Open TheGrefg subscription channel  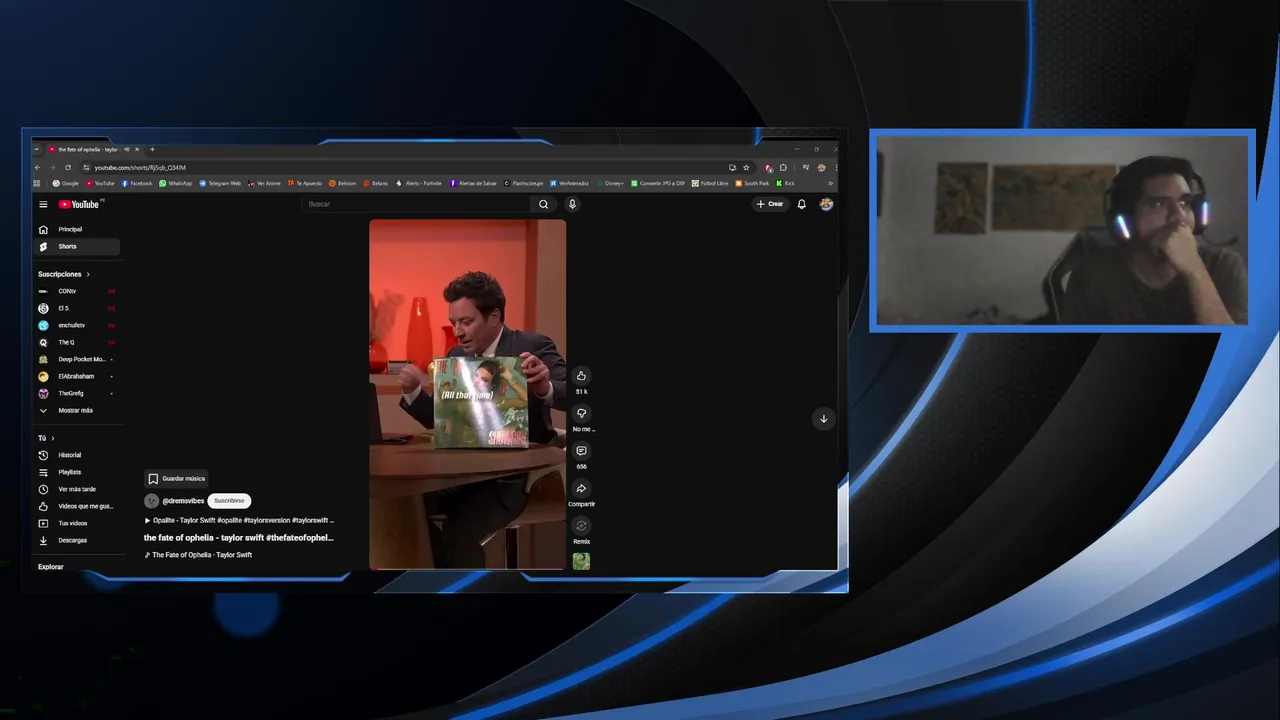[x=76, y=393]
